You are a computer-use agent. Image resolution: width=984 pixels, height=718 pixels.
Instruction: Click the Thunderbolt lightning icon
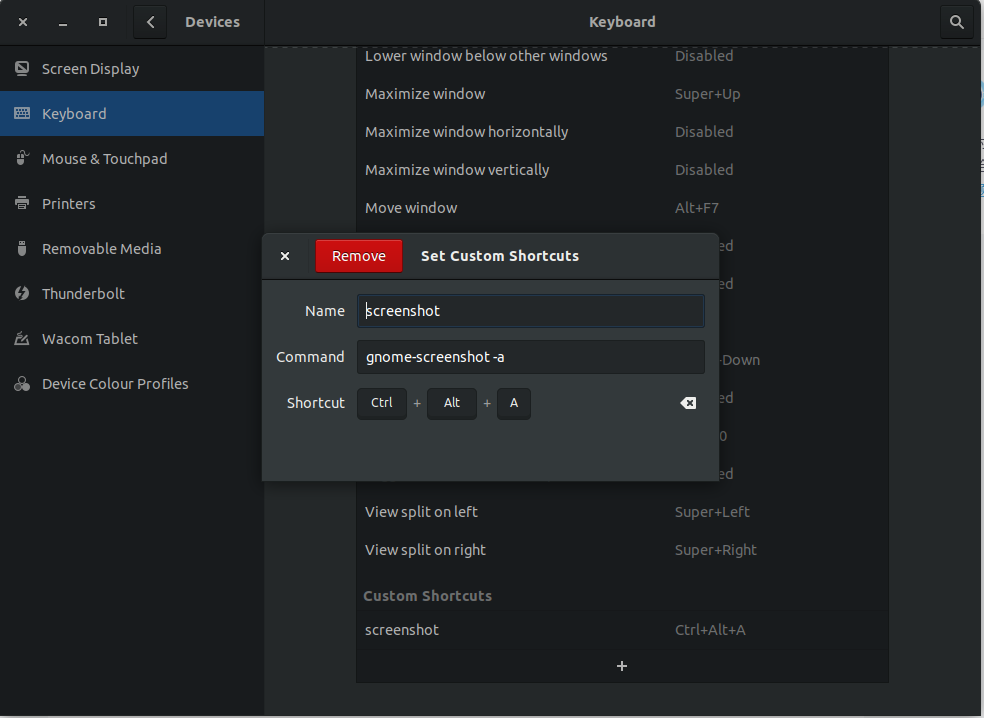click(x=22, y=293)
